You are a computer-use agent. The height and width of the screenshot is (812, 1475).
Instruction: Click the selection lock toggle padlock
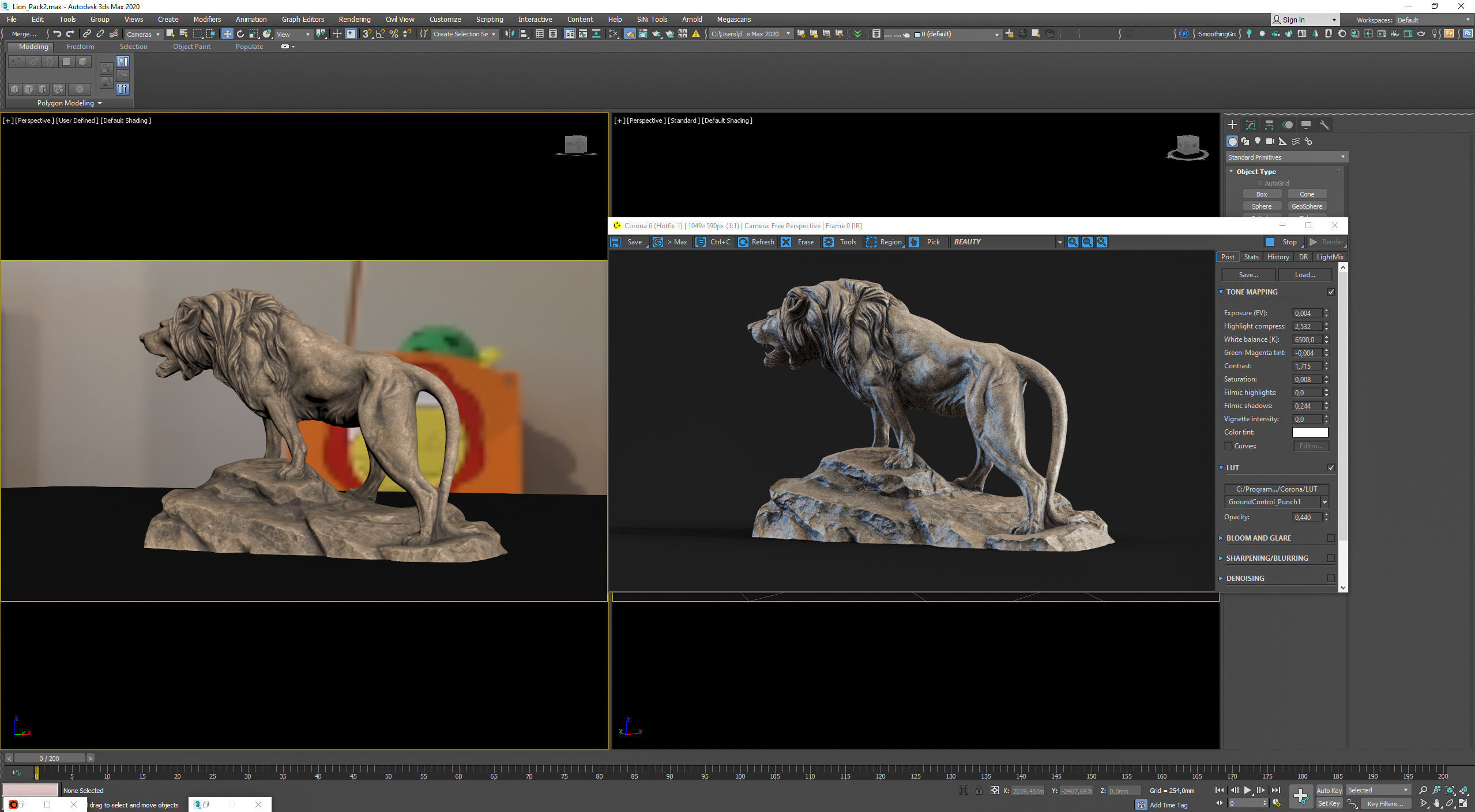pyautogui.click(x=979, y=790)
